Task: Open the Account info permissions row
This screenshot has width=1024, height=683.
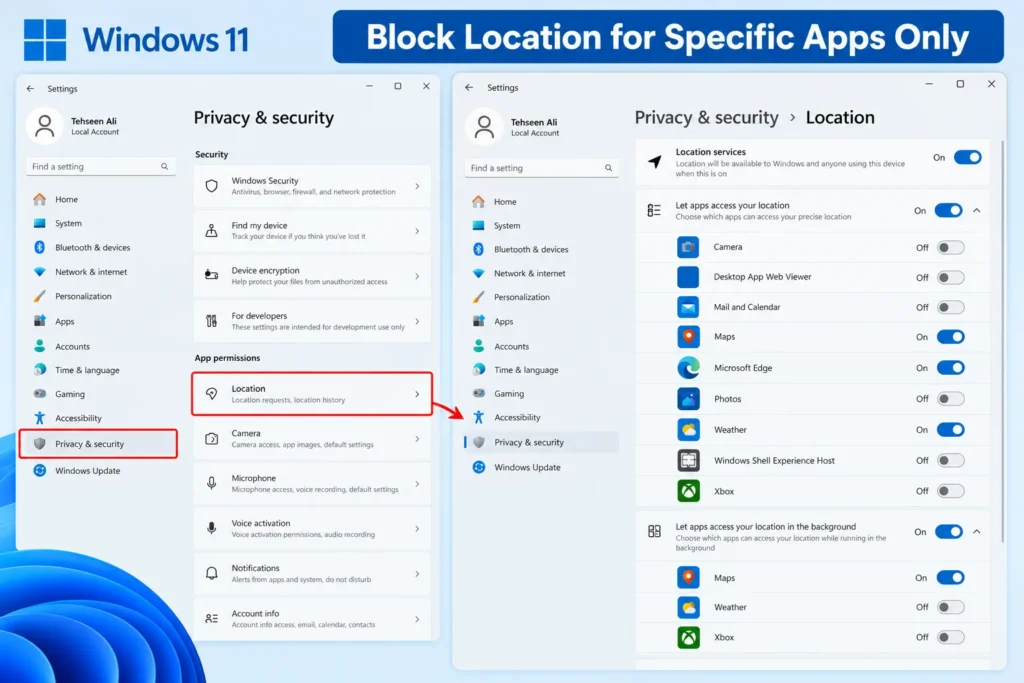Action: pos(312,618)
